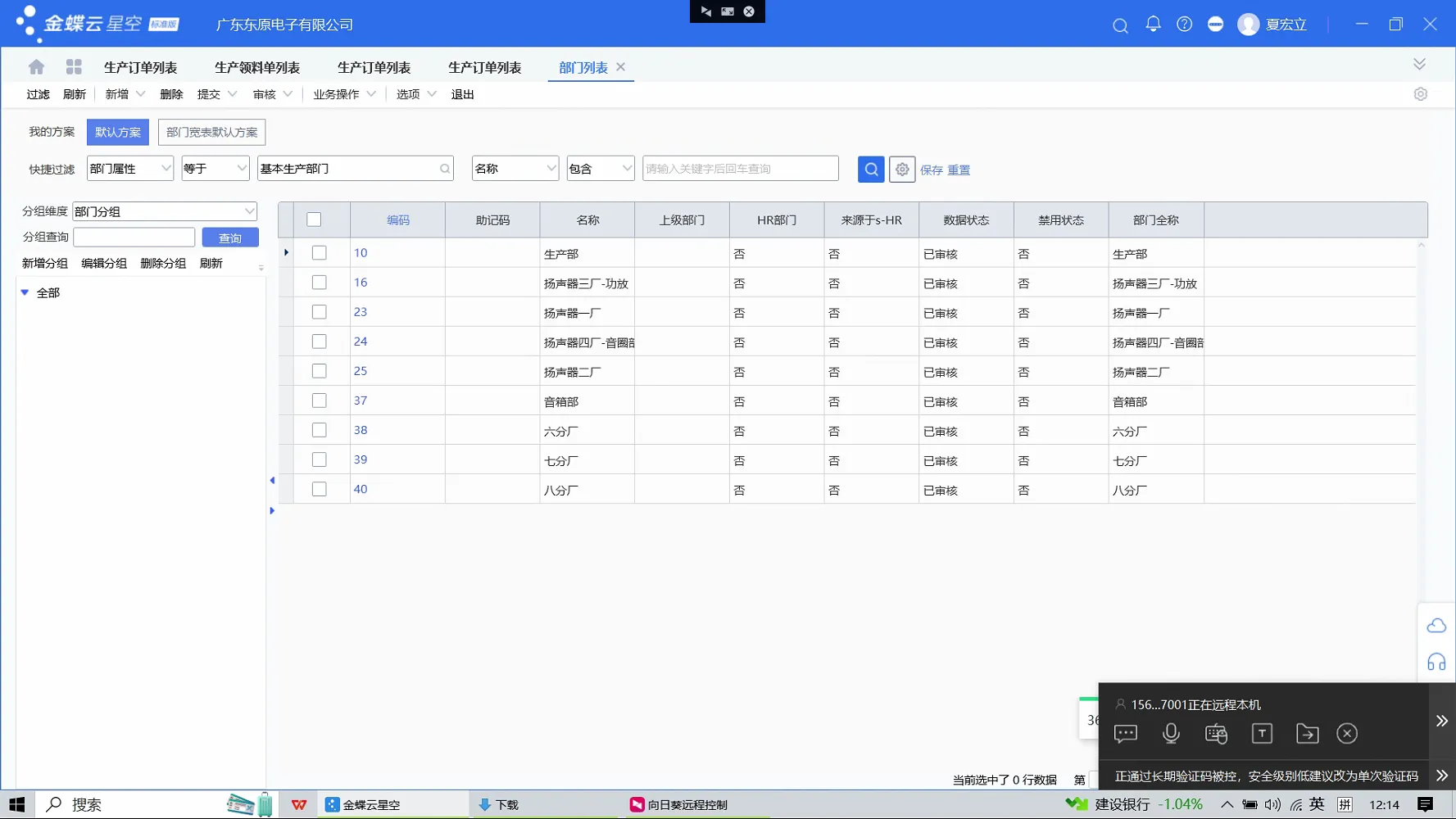Image resolution: width=1456 pixels, height=819 pixels.
Task: Expand the 新增 toolbar dropdown arrow
Action: click(x=140, y=94)
